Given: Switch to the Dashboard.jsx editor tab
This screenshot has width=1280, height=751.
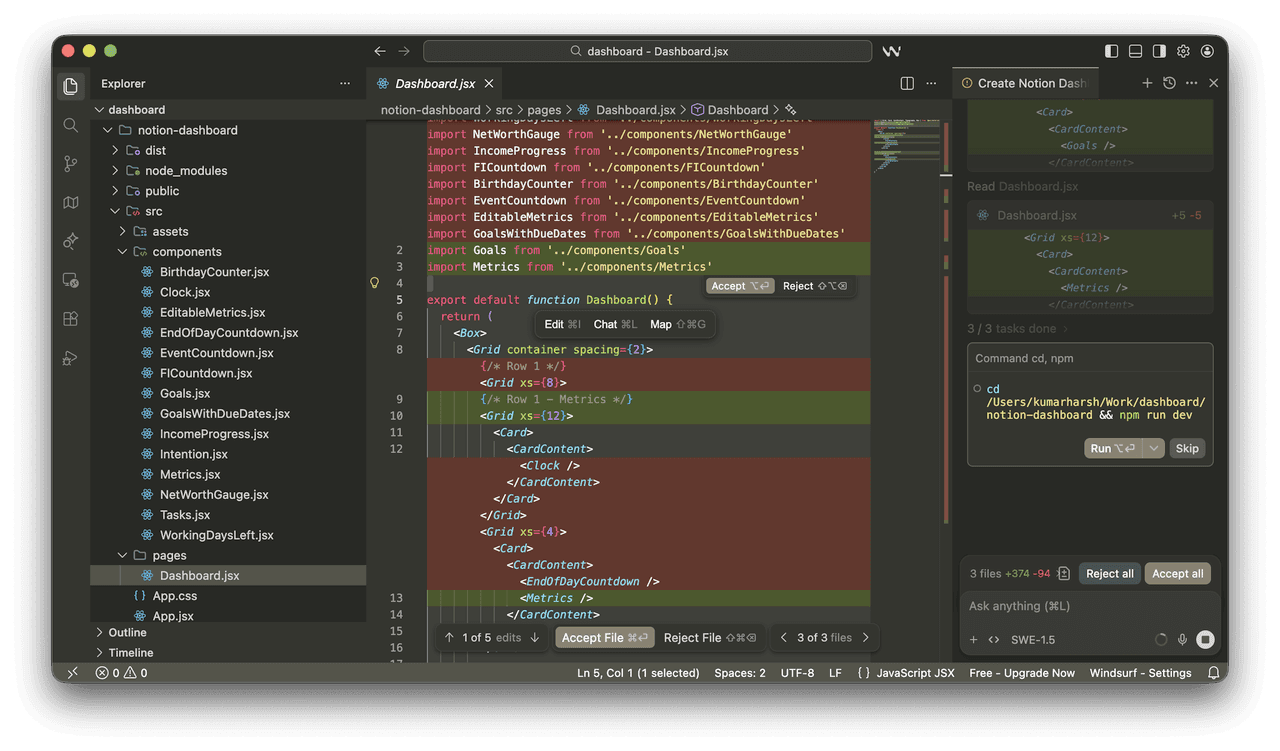Looking at the screenshot, I should pos(434,84).
